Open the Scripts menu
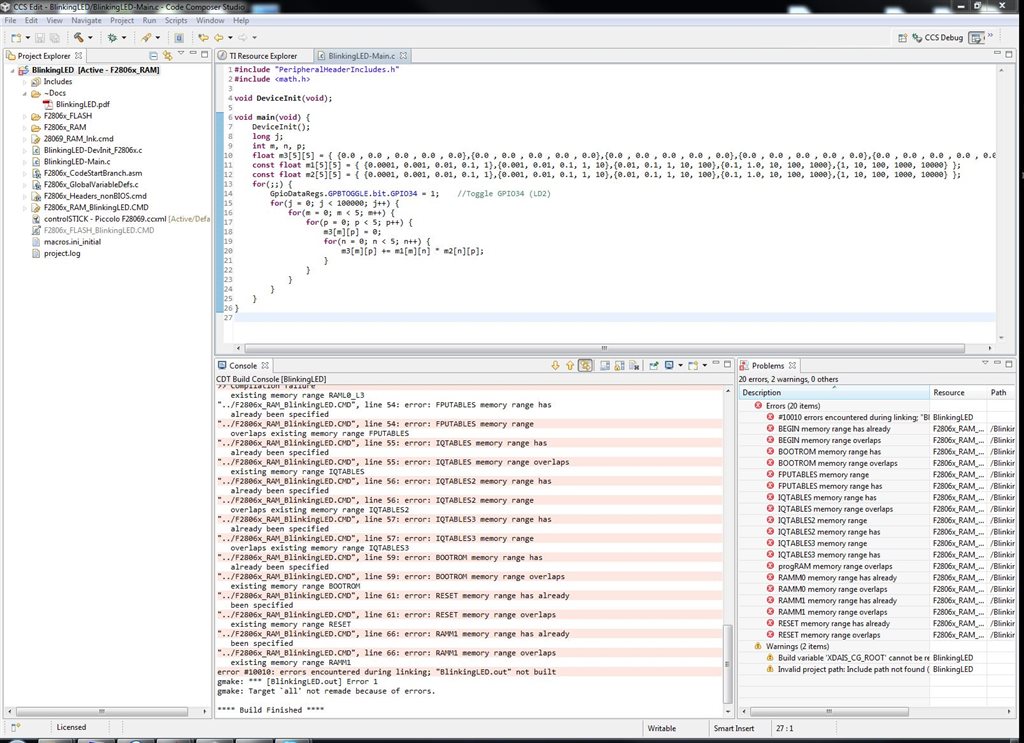The height and width of the screenshot is (743, 1024). 176,20
